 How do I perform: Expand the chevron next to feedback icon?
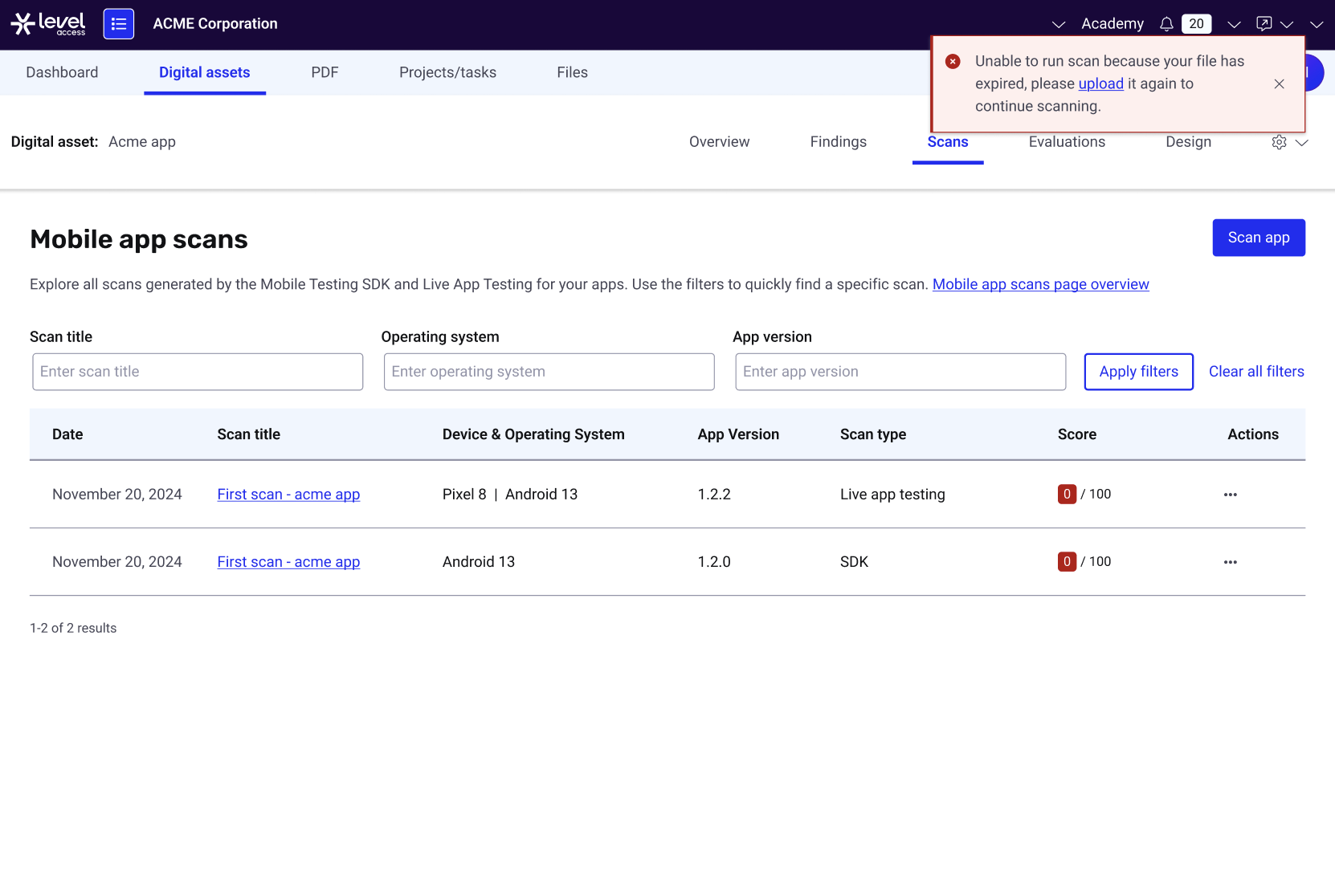point(1287,25)
